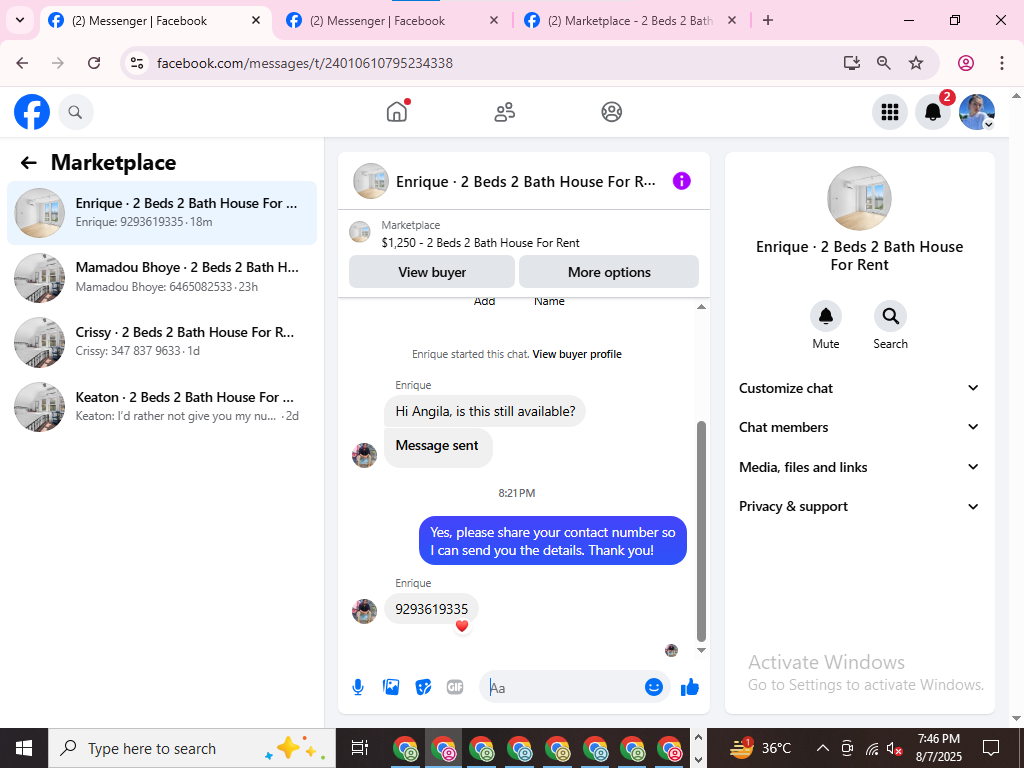Click the listing thumbnail in the right info panel
The image size is (1024, 768).
click(x=859, y=198)
